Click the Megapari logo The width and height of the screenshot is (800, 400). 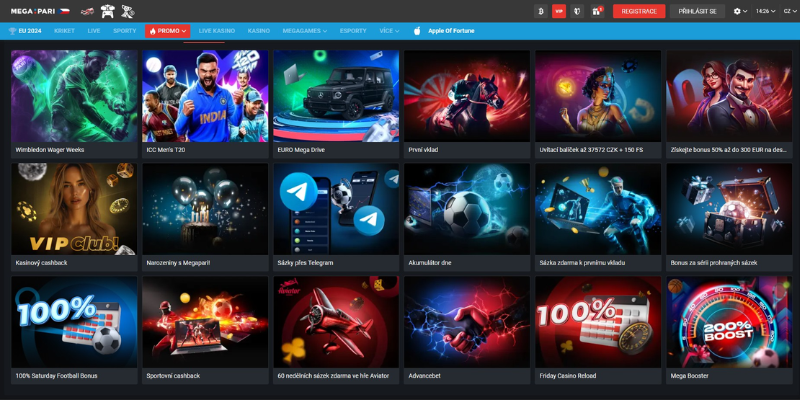(x=40, y=11)
